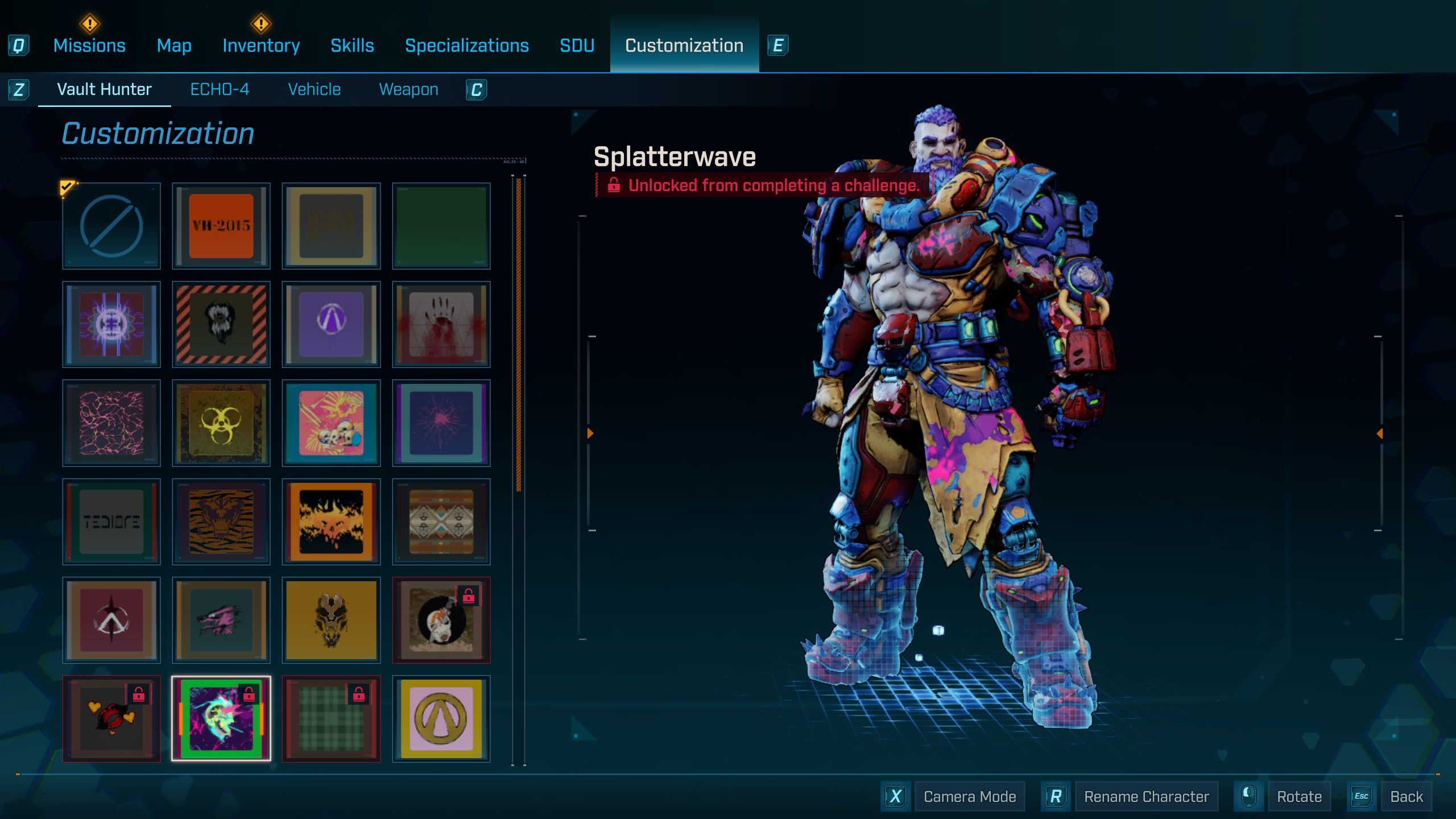Choose the Tediore logo skin
The height and width of the screenshot is (819, 1456).
coord(111,522)
